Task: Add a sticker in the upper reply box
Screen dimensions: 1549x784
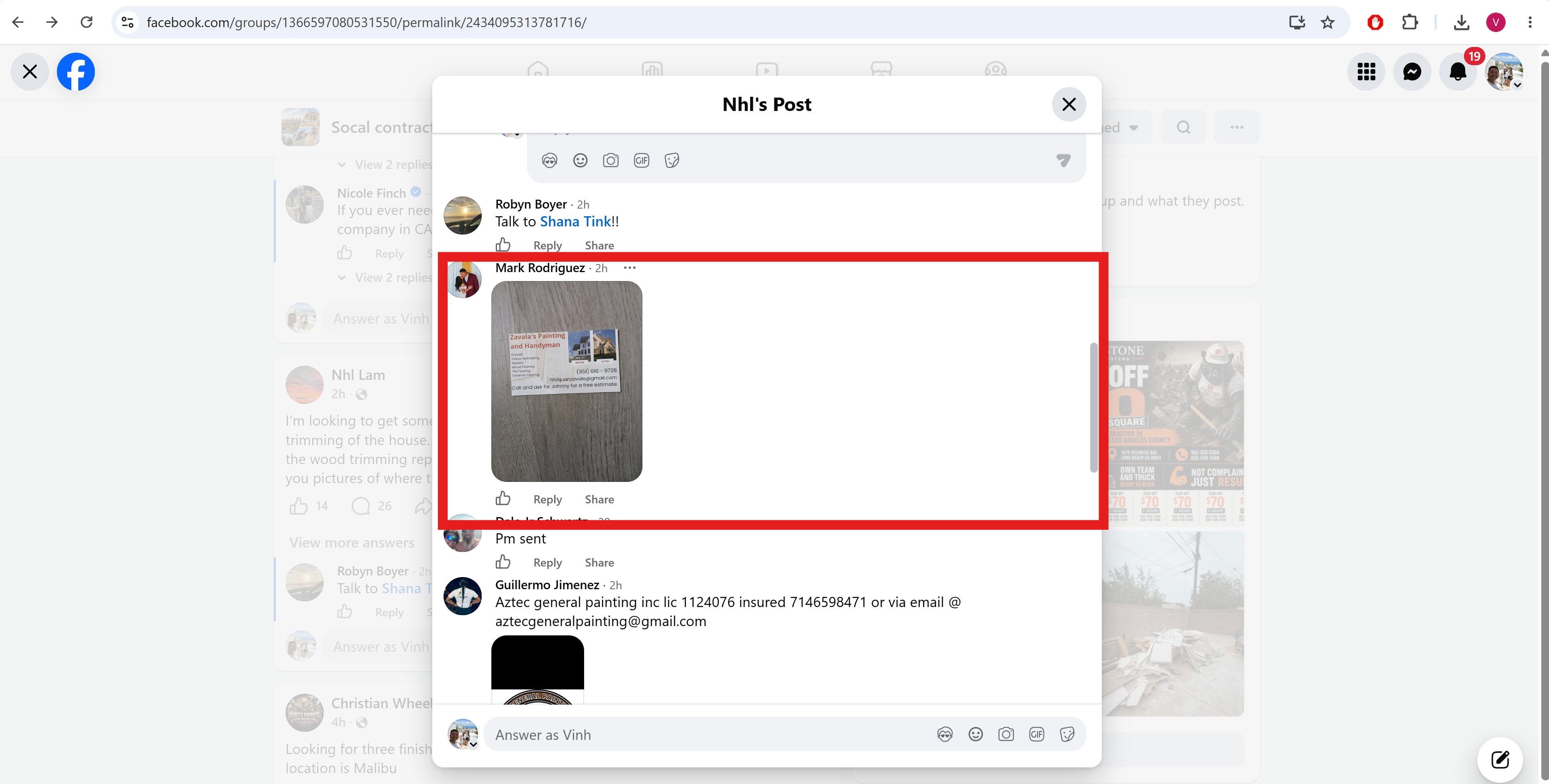Action: pos(672,160)
